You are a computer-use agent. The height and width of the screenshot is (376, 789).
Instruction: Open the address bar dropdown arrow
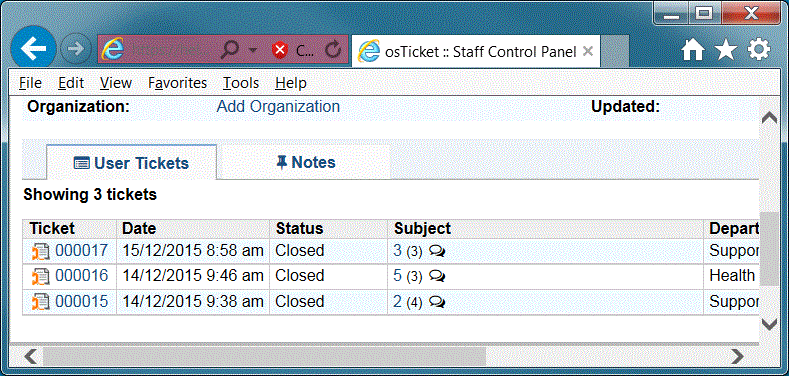(x=253, y=50)
